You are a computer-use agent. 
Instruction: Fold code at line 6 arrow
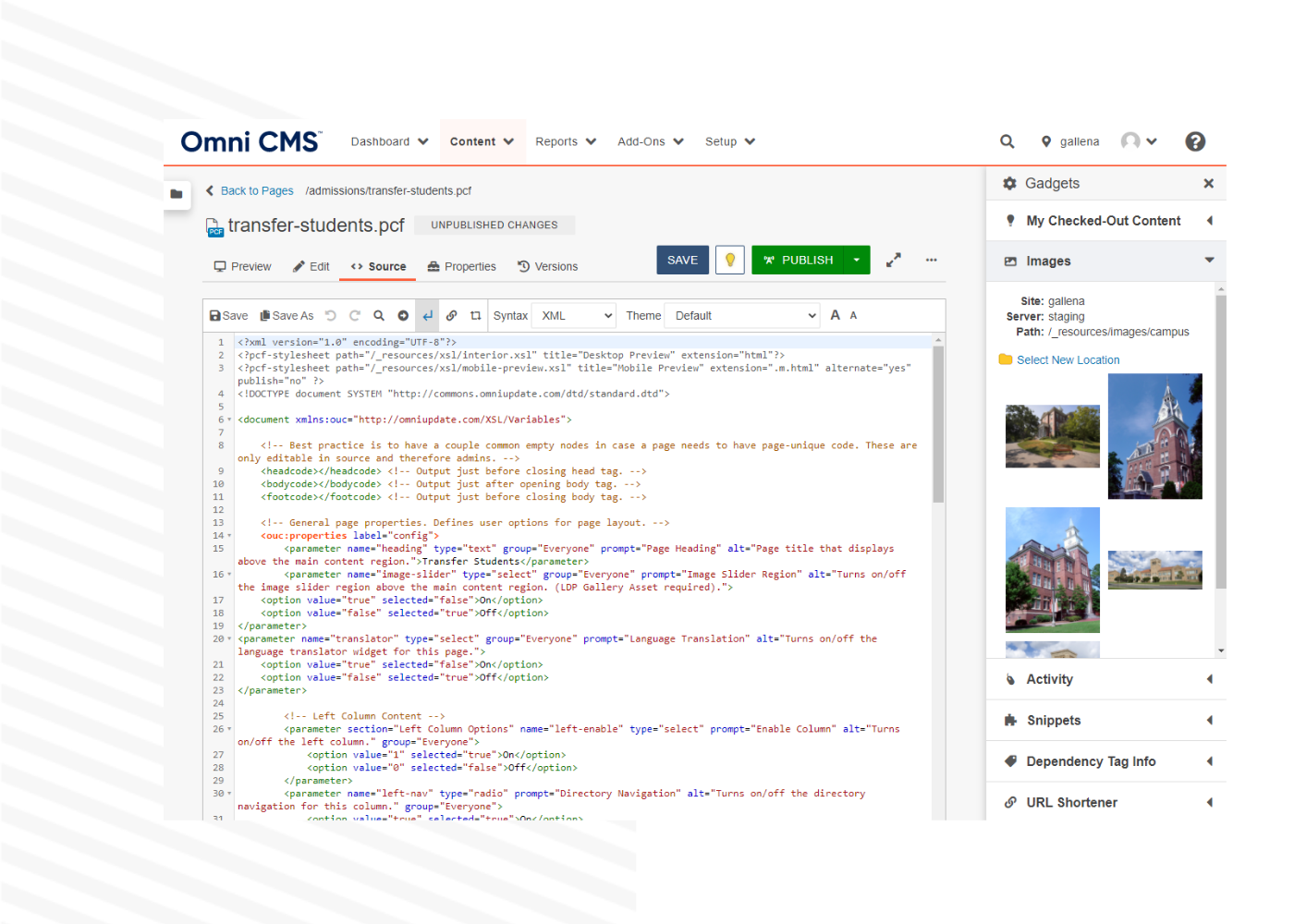(229, 419)
